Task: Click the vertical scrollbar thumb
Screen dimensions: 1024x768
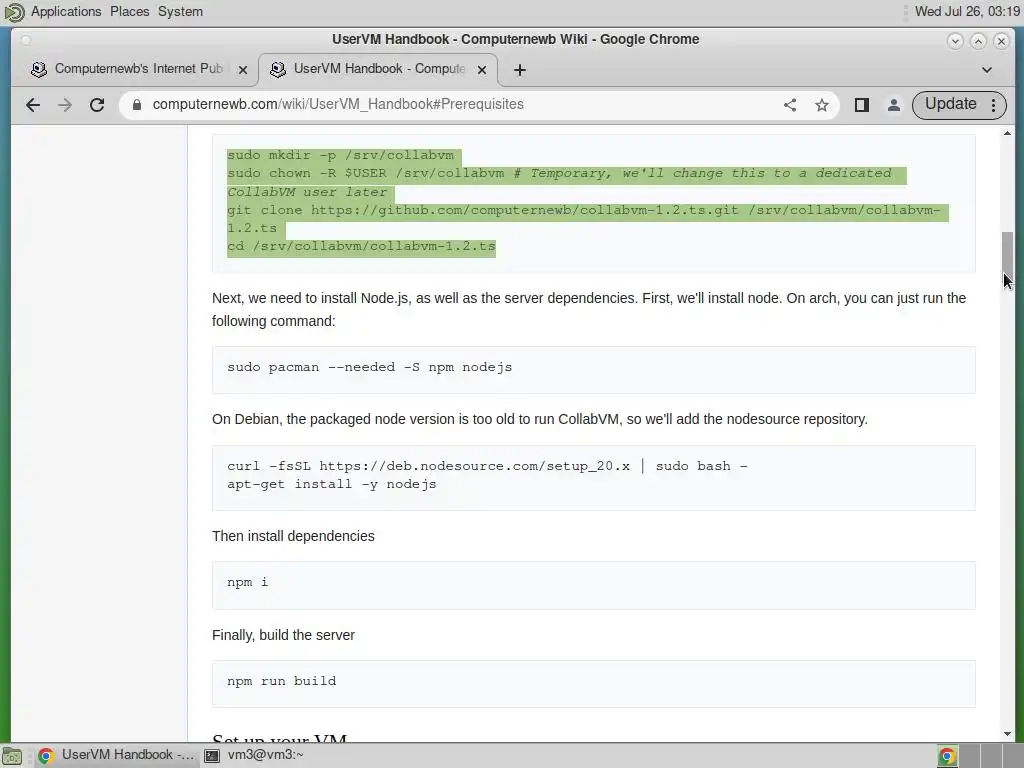Action: [x=1008, y=255]
